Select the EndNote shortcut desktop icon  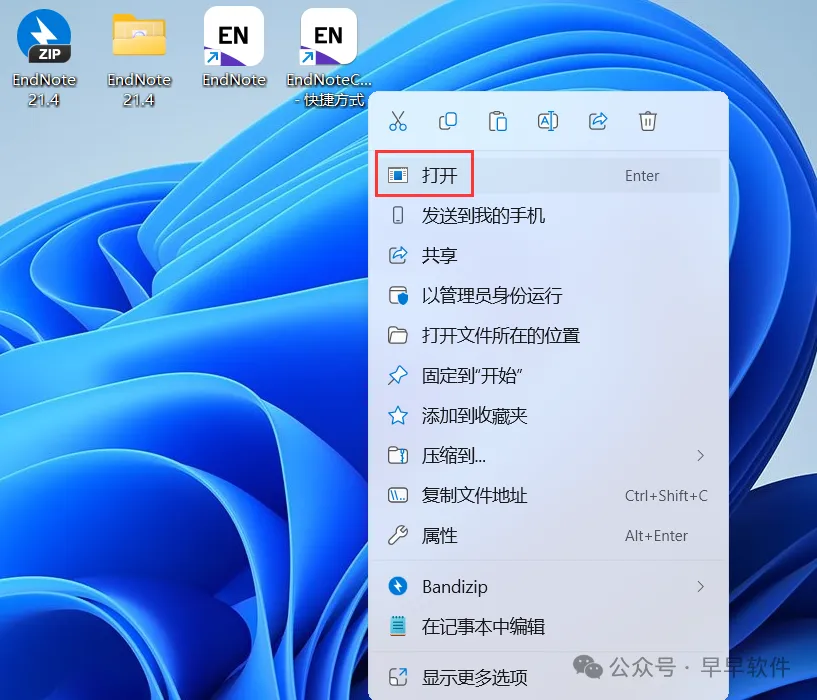point(234,47)
